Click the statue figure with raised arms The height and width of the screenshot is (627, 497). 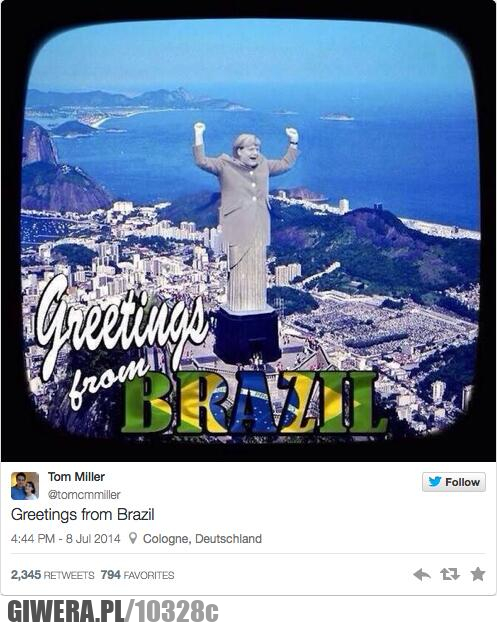(x=246, y=218)
